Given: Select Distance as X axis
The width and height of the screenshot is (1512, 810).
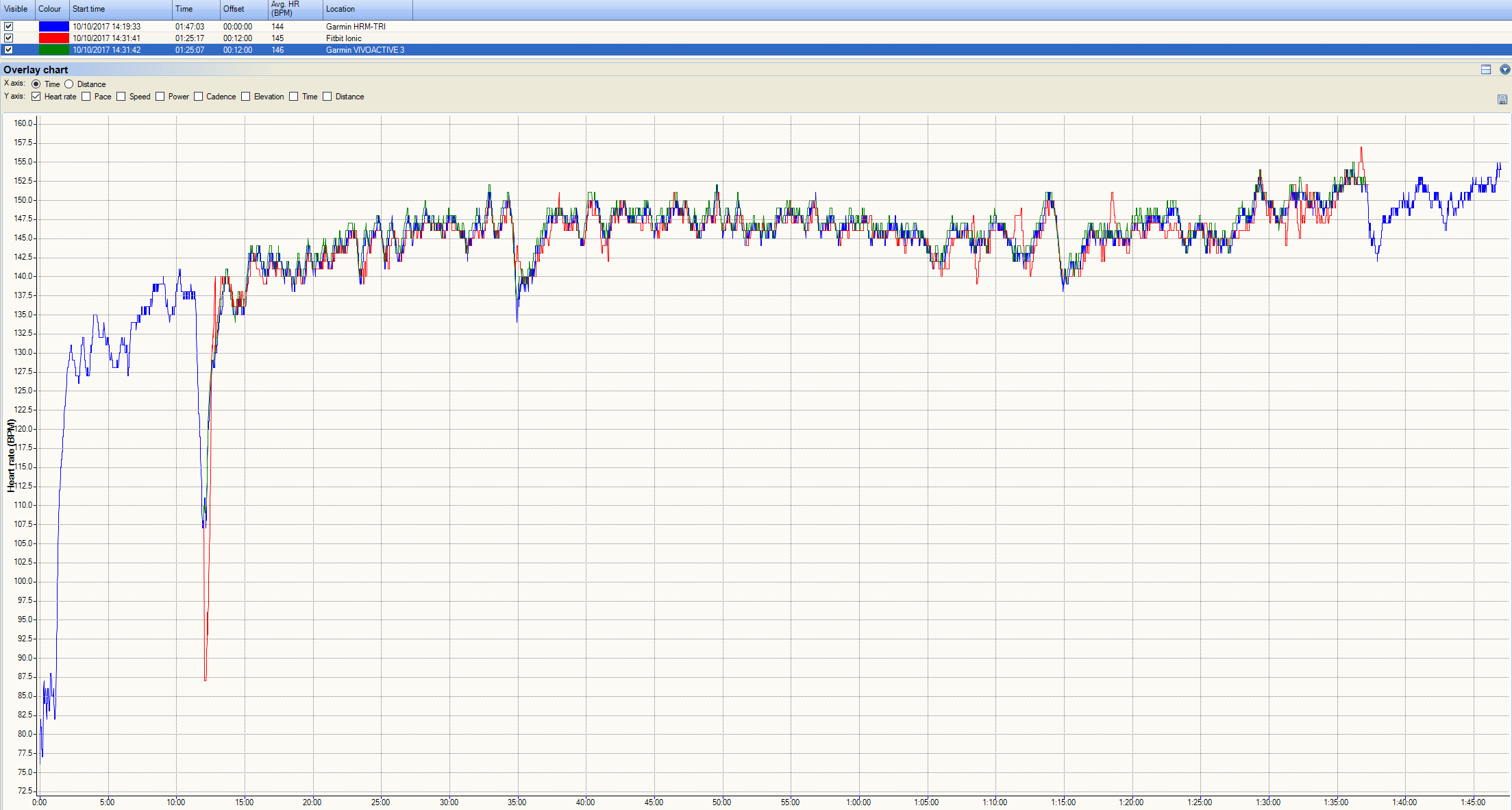Looking at the screenshot, I should [x=69, y=84].
